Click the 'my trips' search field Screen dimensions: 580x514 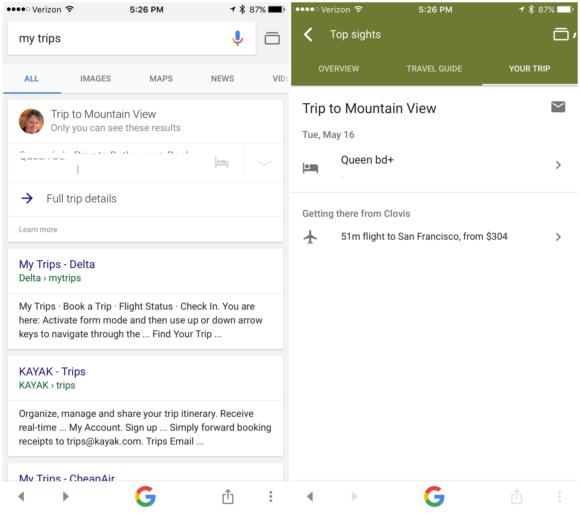[131, 38]
